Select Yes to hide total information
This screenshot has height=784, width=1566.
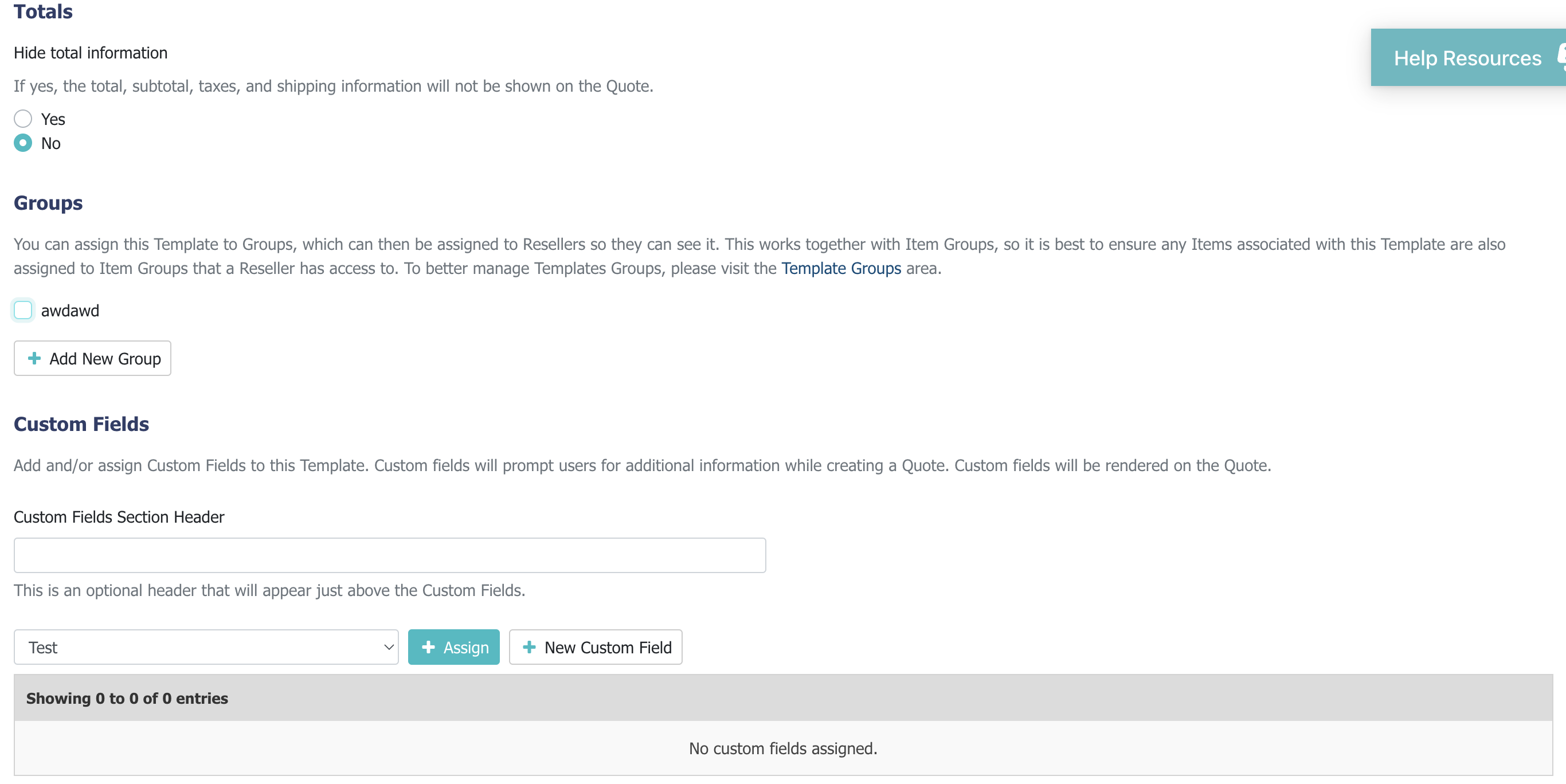23,119
